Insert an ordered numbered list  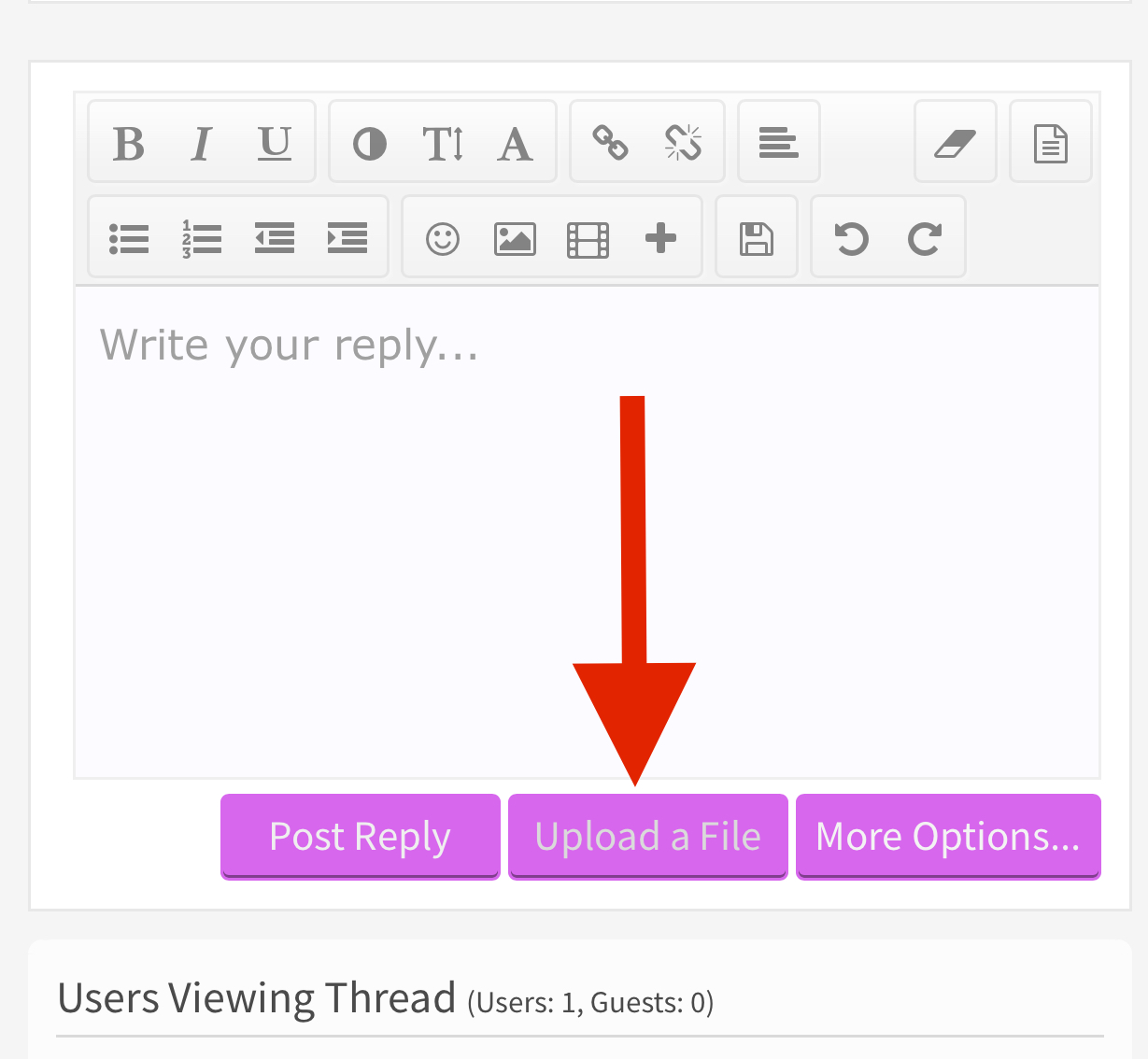(x=202, y=238)
